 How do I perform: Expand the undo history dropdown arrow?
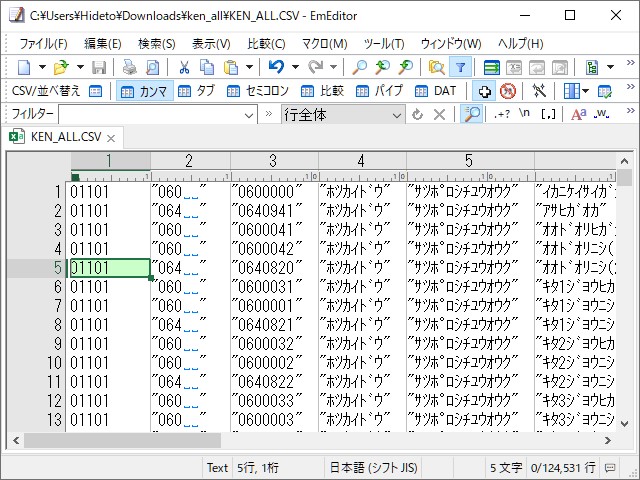coord(295,67)
